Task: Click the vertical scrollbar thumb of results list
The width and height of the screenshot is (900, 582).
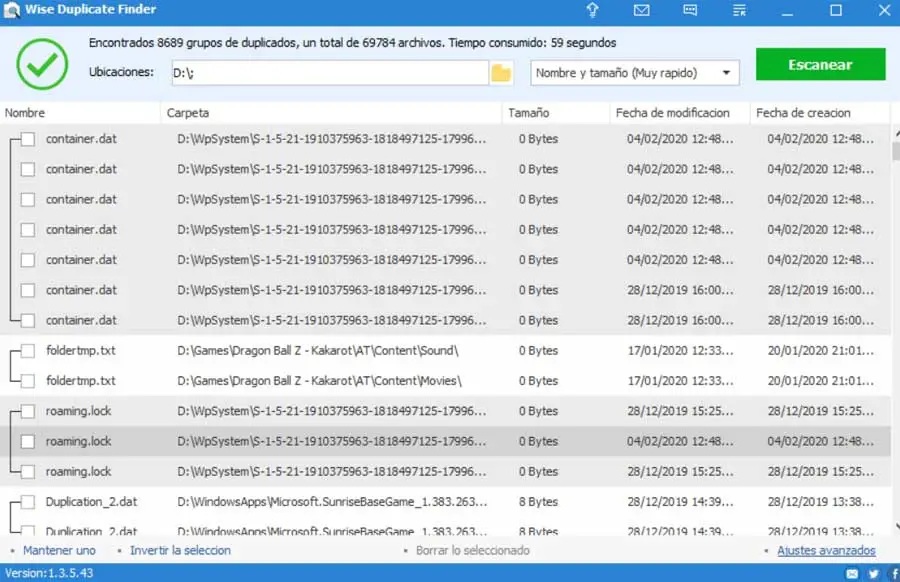Action: click(895, 152)
